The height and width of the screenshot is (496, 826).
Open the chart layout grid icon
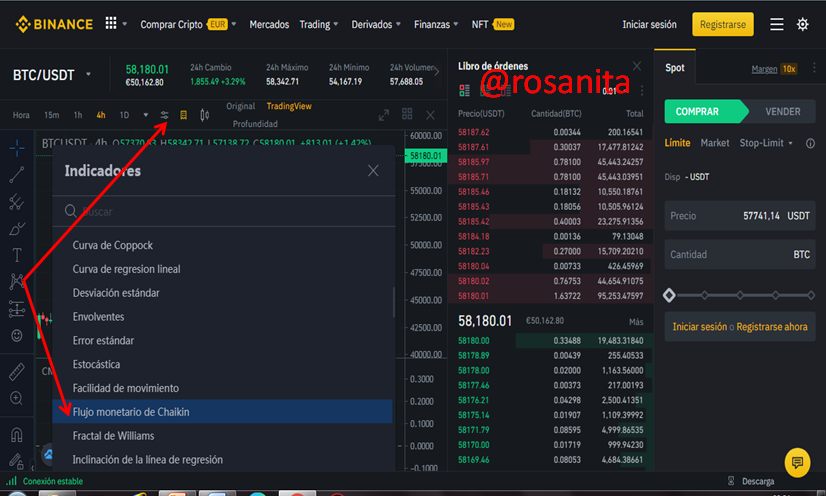pyautogui.click(x=407, y=114)
